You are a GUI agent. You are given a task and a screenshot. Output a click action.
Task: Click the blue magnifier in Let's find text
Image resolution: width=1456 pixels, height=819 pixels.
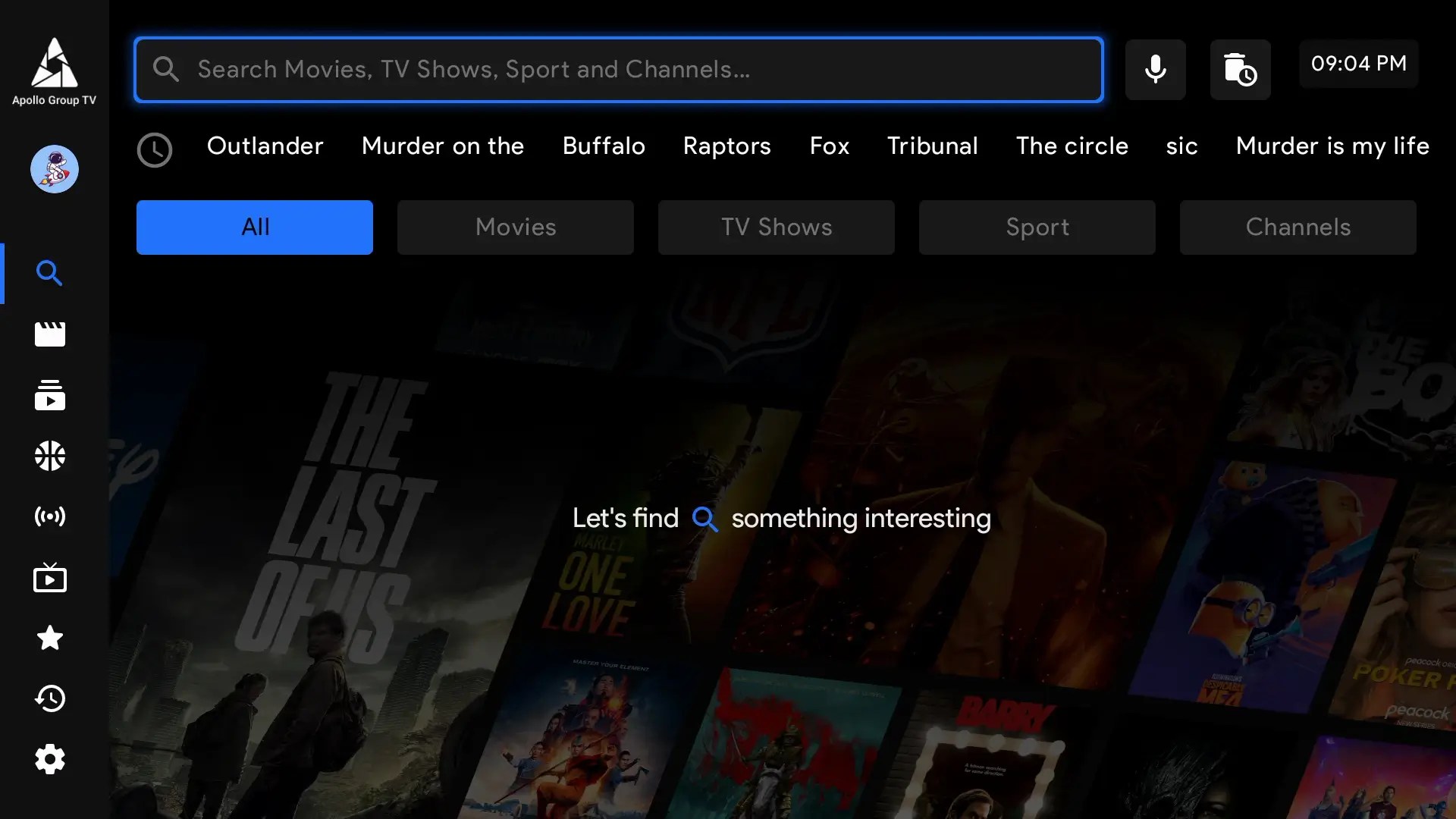(x=705, y=519)
